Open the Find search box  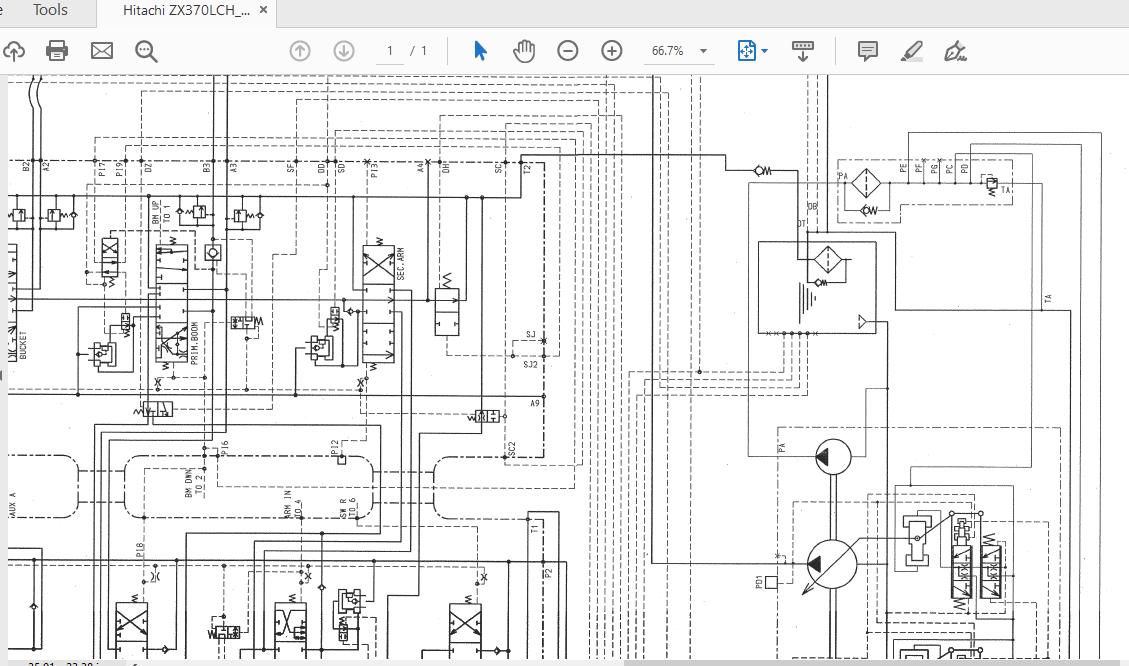[x=145, y=50]
